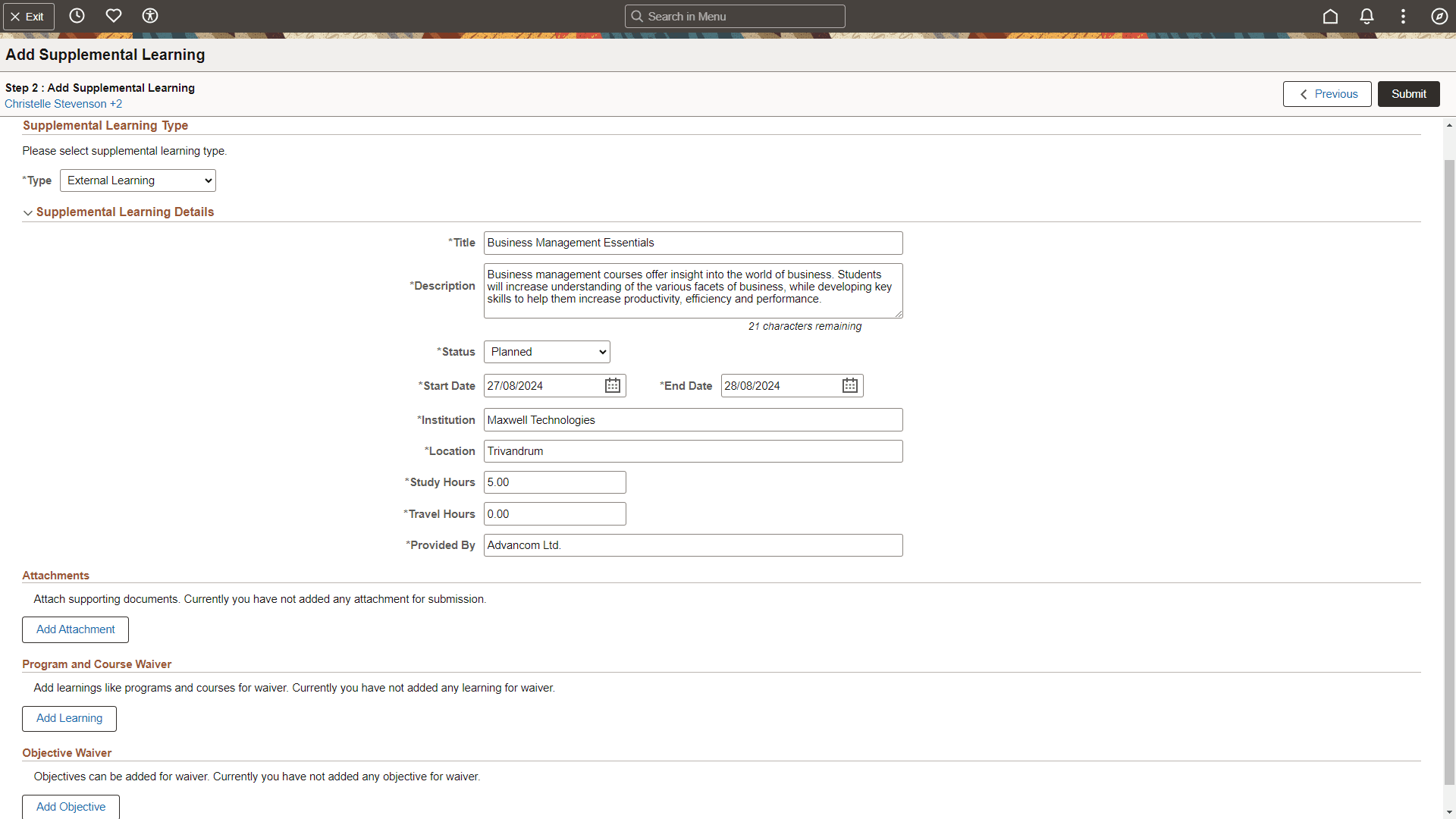Click Add Learning under Program and Course Waiver
The height and width of the screenshot is (819, 1456).
[68, 718]
